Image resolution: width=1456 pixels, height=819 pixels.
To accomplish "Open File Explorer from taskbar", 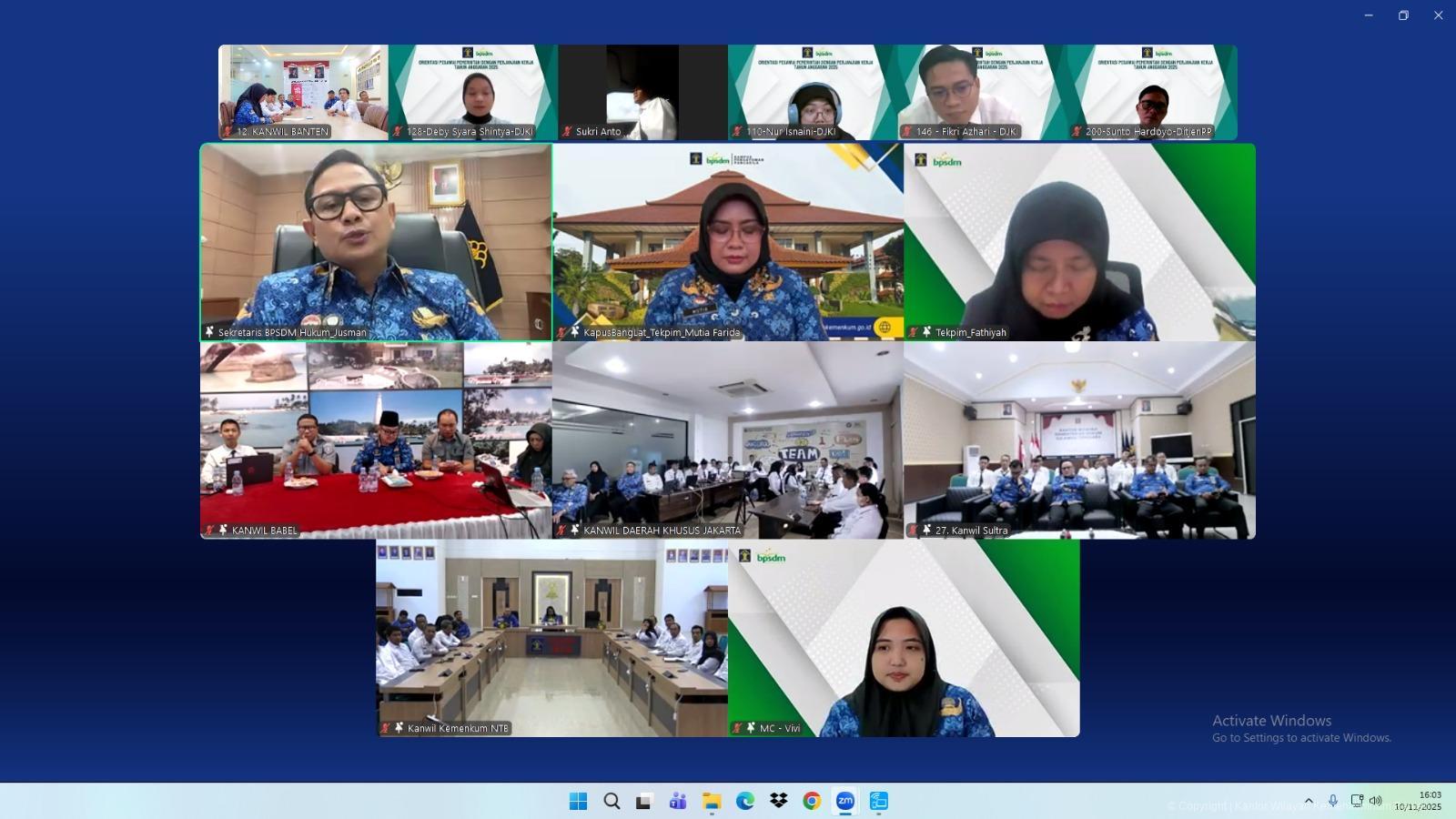I will [x=712, y=801].
